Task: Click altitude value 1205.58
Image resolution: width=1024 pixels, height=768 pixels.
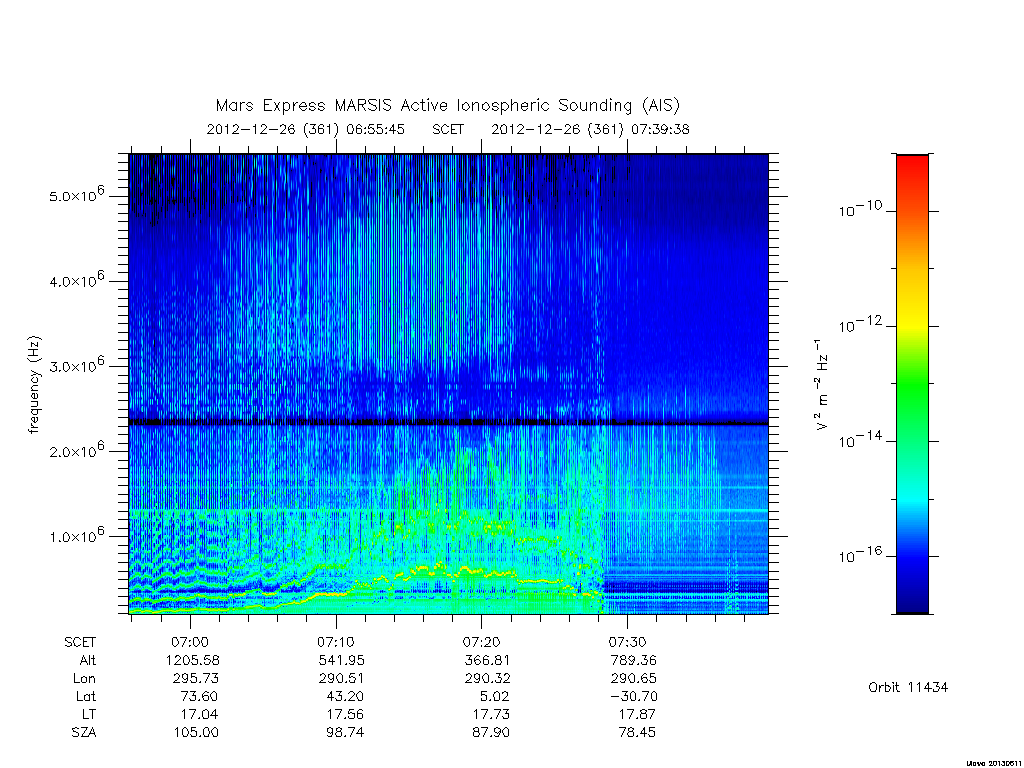Action: [193, 660]
